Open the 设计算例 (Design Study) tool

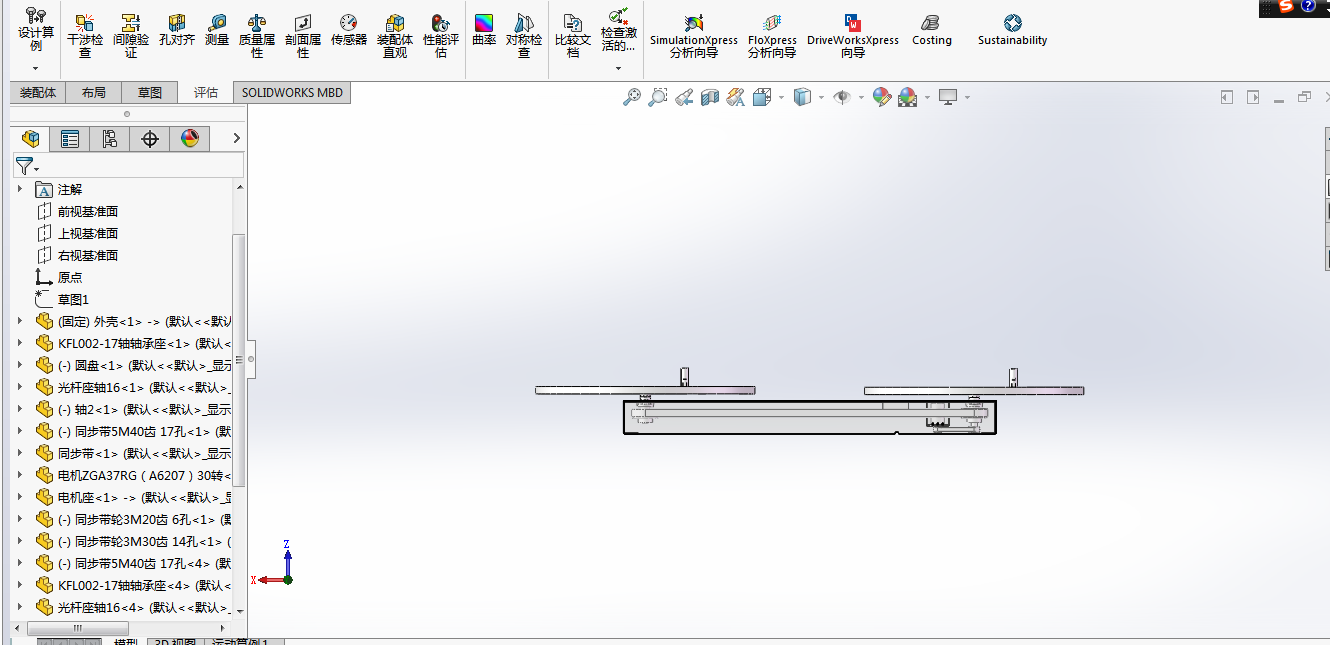pos(35,30)
